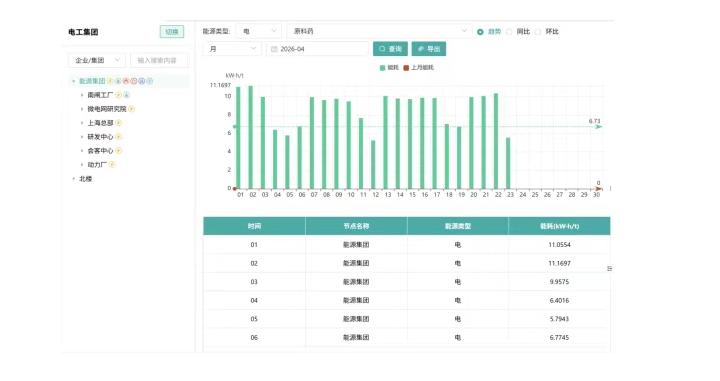Click teal water icon beside 能源集团

pyautogui.click(x=118, y=81)
